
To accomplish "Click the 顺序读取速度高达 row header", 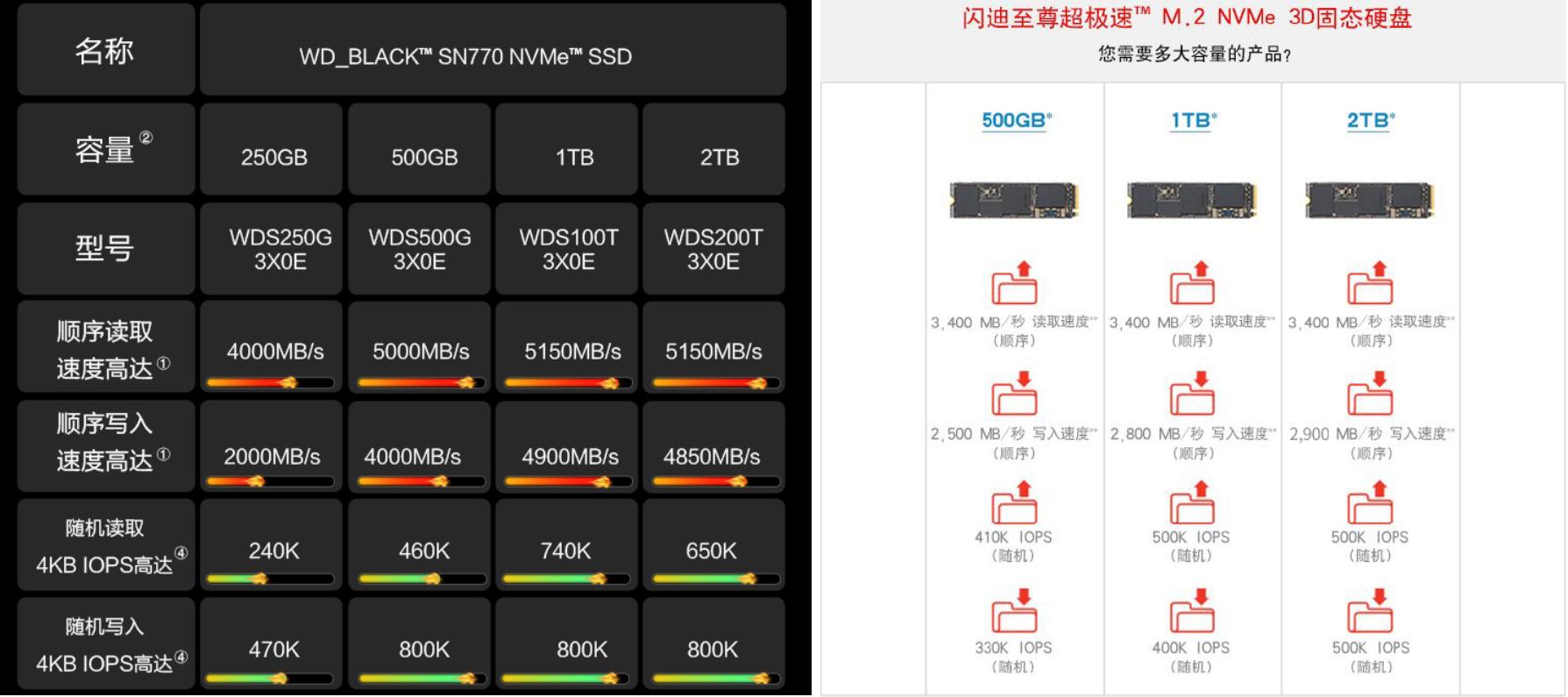I will tap(106, 347).
